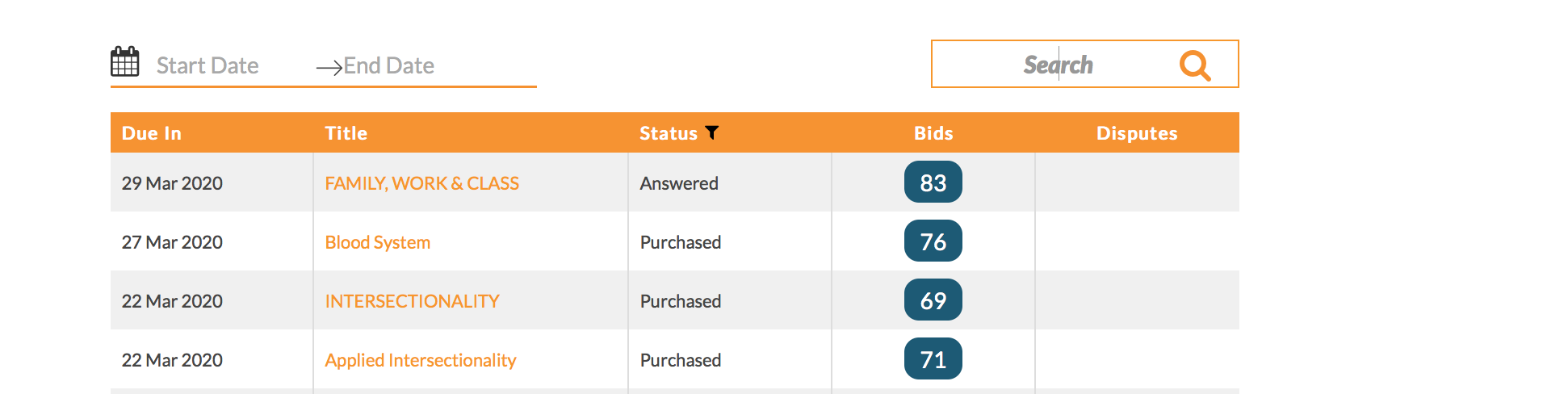
Task: Focus the Start Date field
Action: click(x=208, y=65)
